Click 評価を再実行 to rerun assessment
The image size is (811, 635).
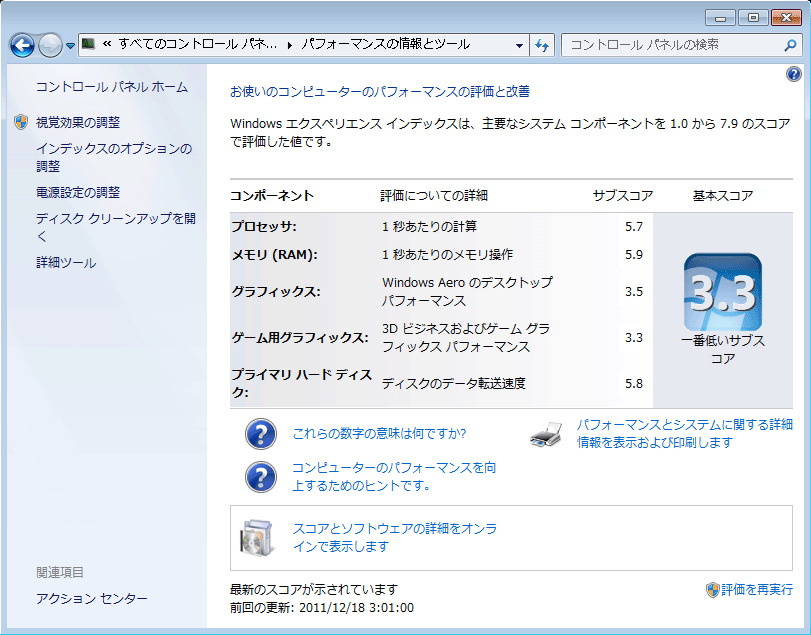tap(757, 589)
